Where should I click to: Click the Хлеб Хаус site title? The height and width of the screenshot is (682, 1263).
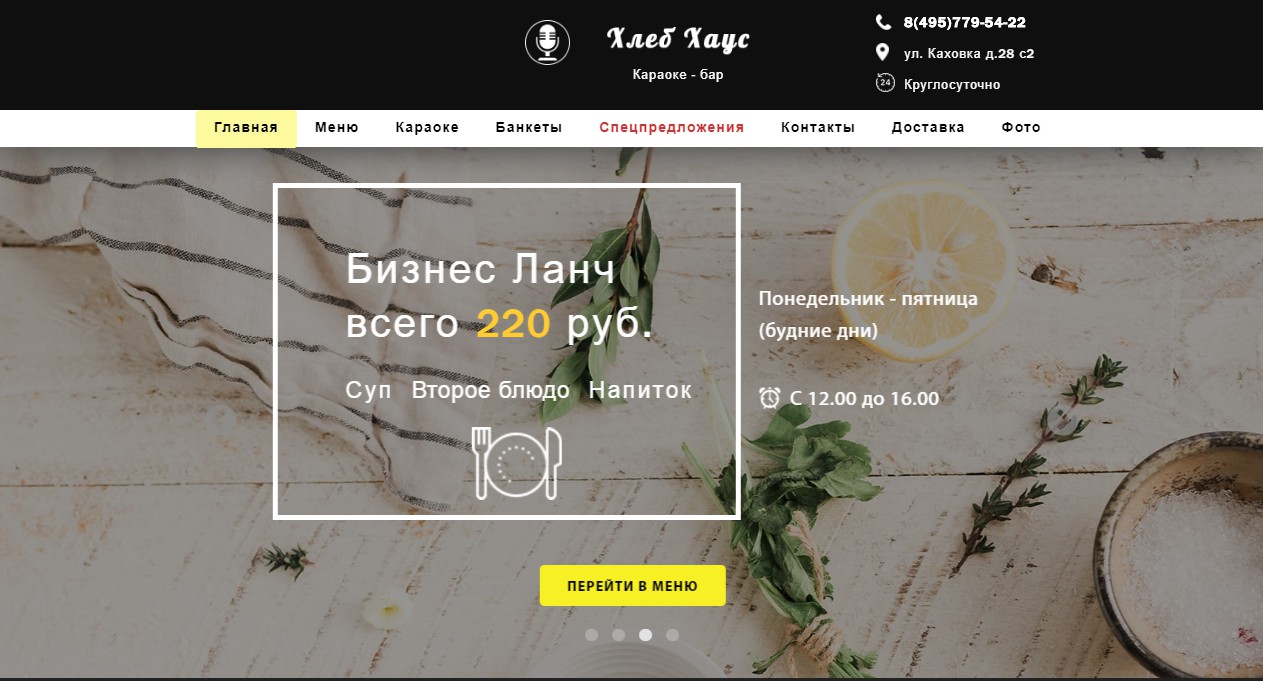(678, 39)
